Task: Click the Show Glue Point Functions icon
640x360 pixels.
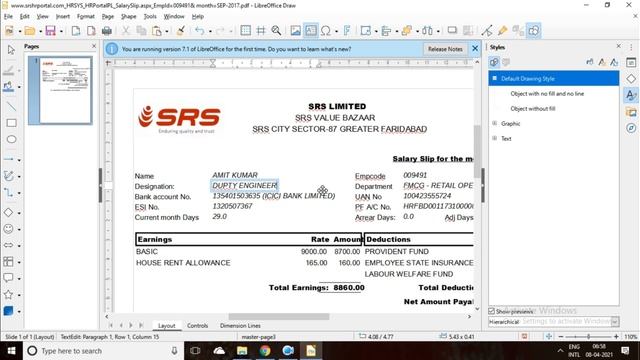Action: 502,31
